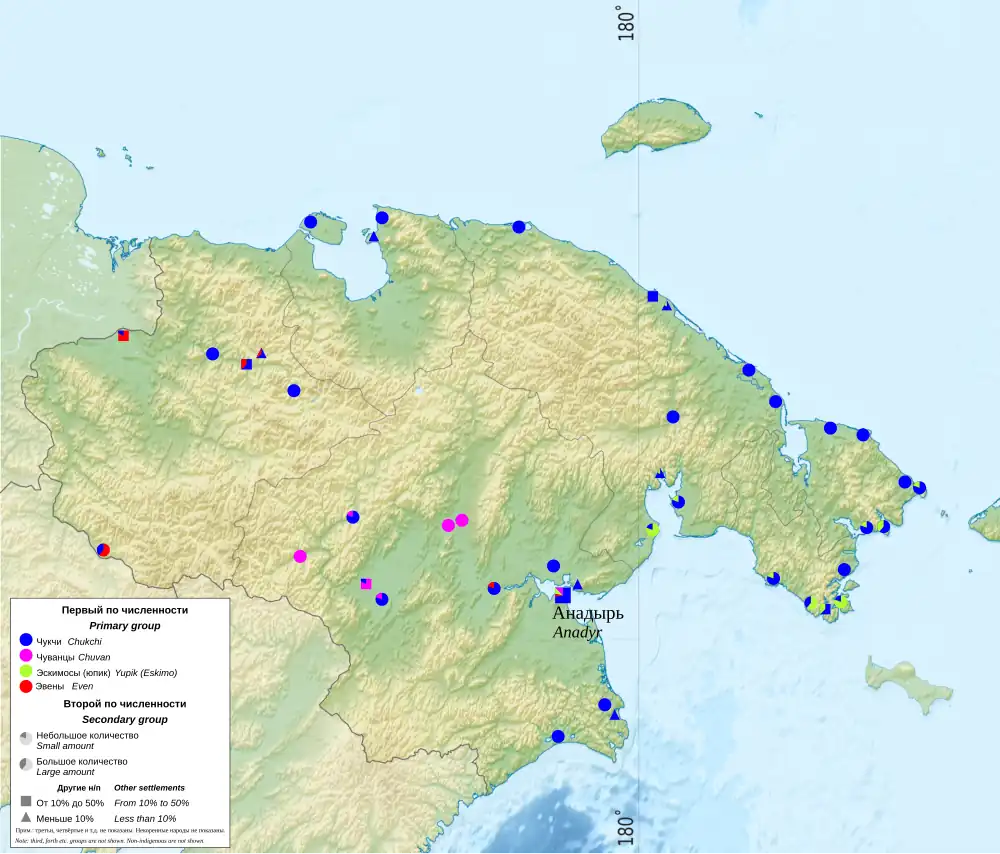Image resolution: width=1000 pixels, height=854 pixels.
Task: Select the blue square marker on north coast
Action: [653, 296]
